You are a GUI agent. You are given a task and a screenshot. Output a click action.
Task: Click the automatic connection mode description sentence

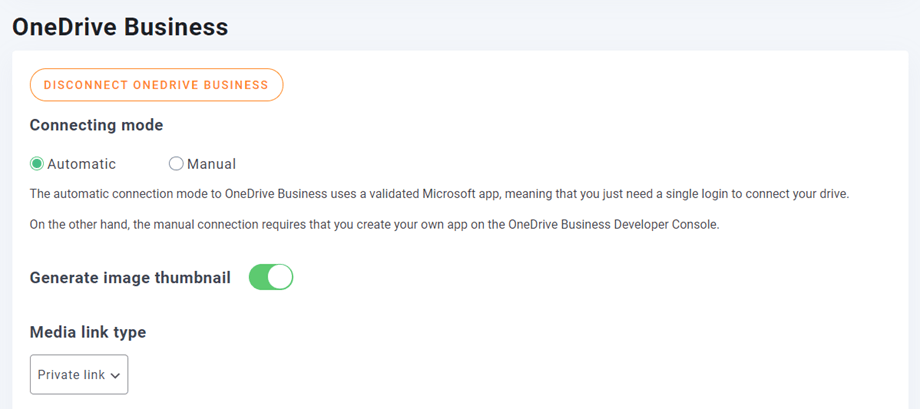click(439, 193)
